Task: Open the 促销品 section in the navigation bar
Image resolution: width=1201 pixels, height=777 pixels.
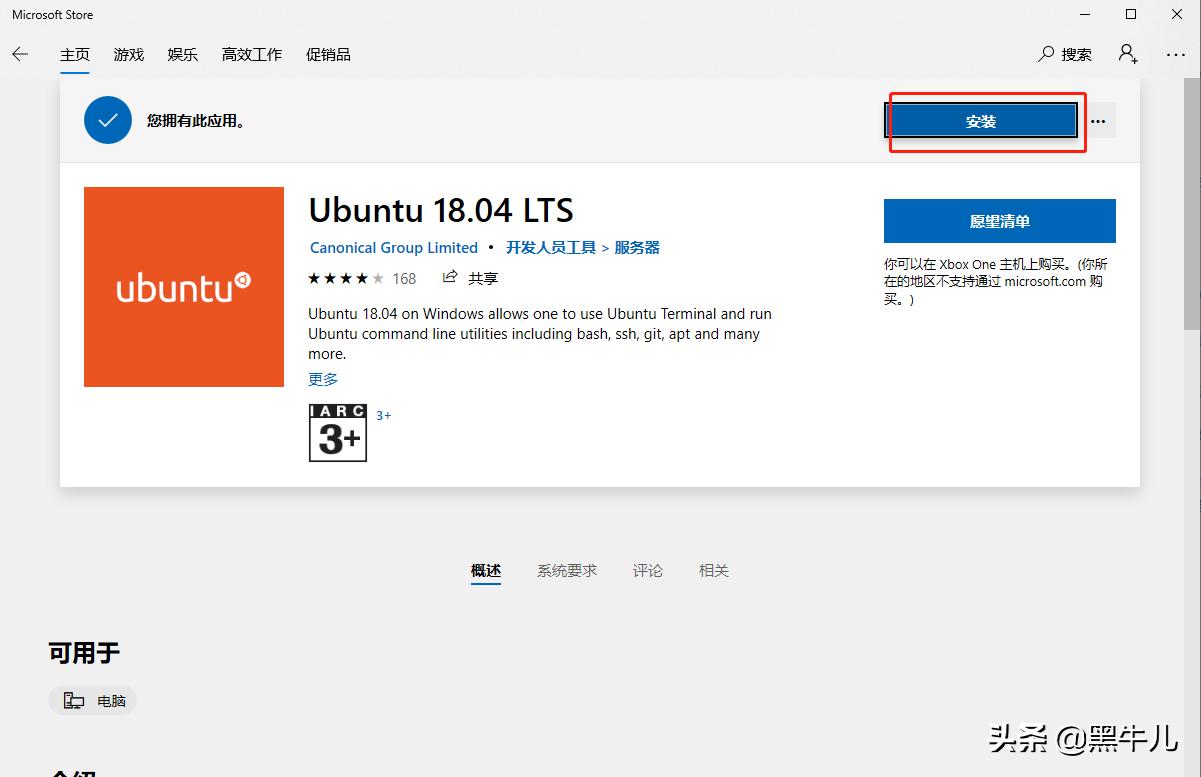Action: point(328,54)
